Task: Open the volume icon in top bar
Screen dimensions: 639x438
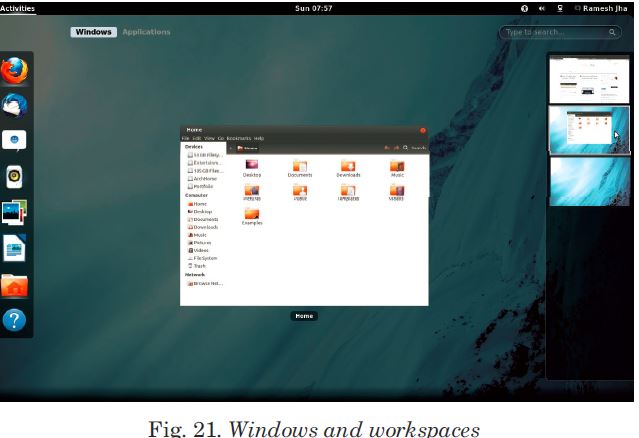Action: (x=542, y=8)
